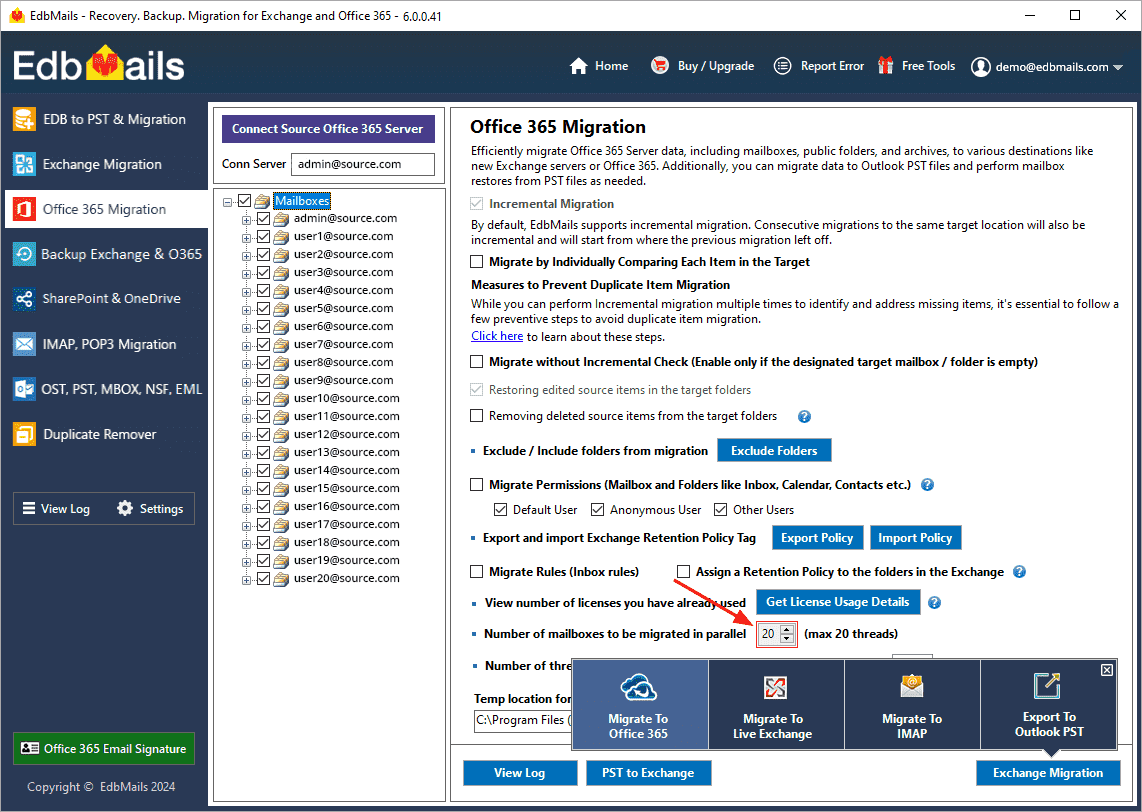Expand the user10@source.com tree node
The image size is (1142, 812).
pyautogui.click(x=246, y=400)
